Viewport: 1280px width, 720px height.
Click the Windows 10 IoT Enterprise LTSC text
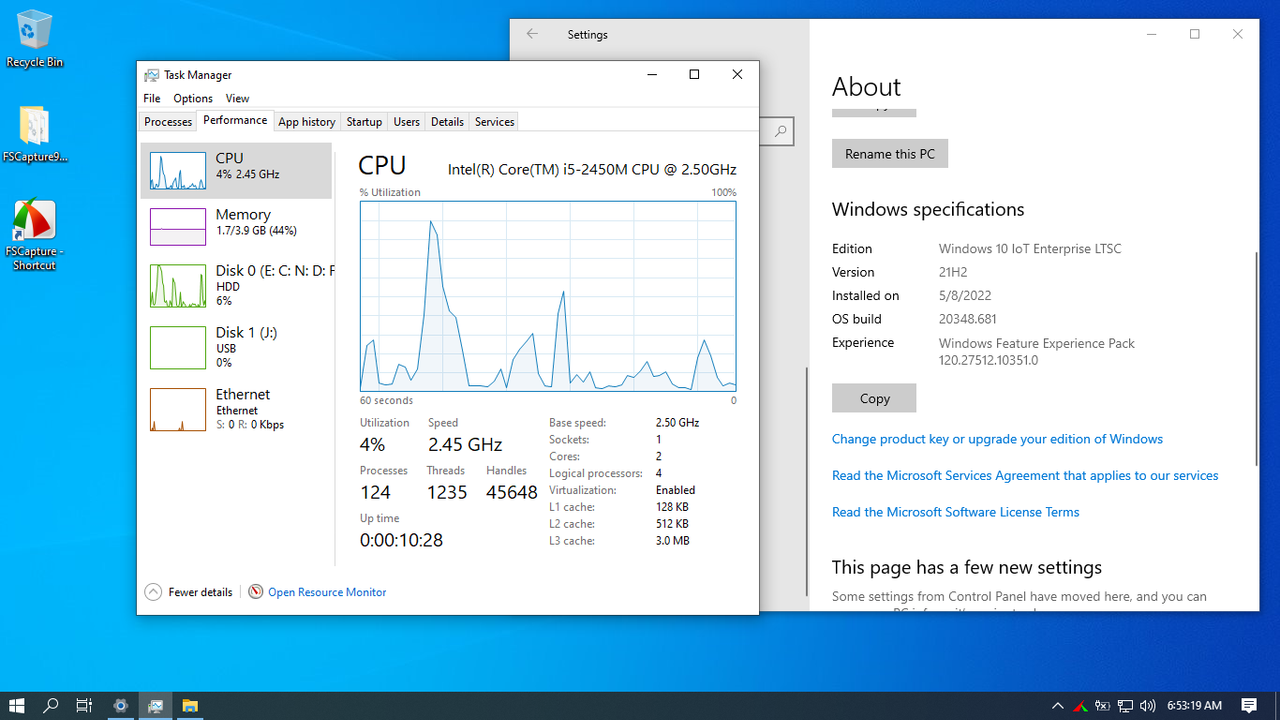(1030, 249)
